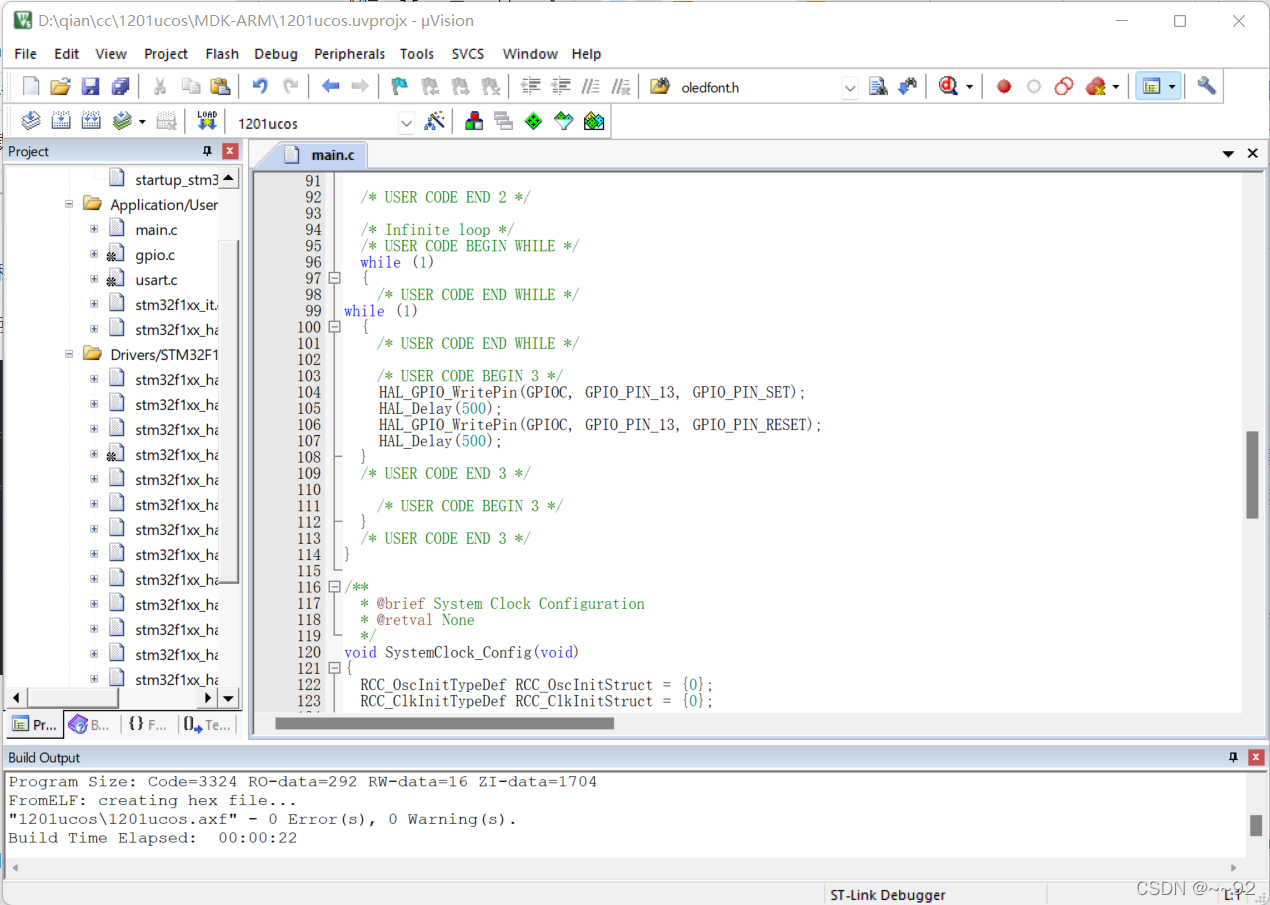This screenshot has height=905, width=1270.
Task: Open debug session dropdown arrow
Action: pyautogui.click(x=970, y=87)
